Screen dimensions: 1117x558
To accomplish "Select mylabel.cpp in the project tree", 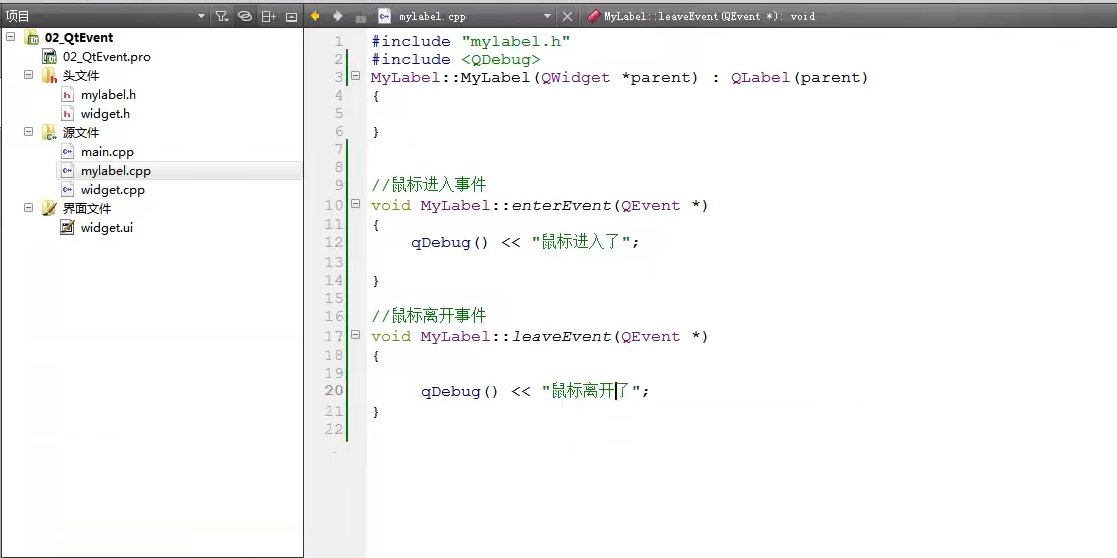I will click(116, 171).
